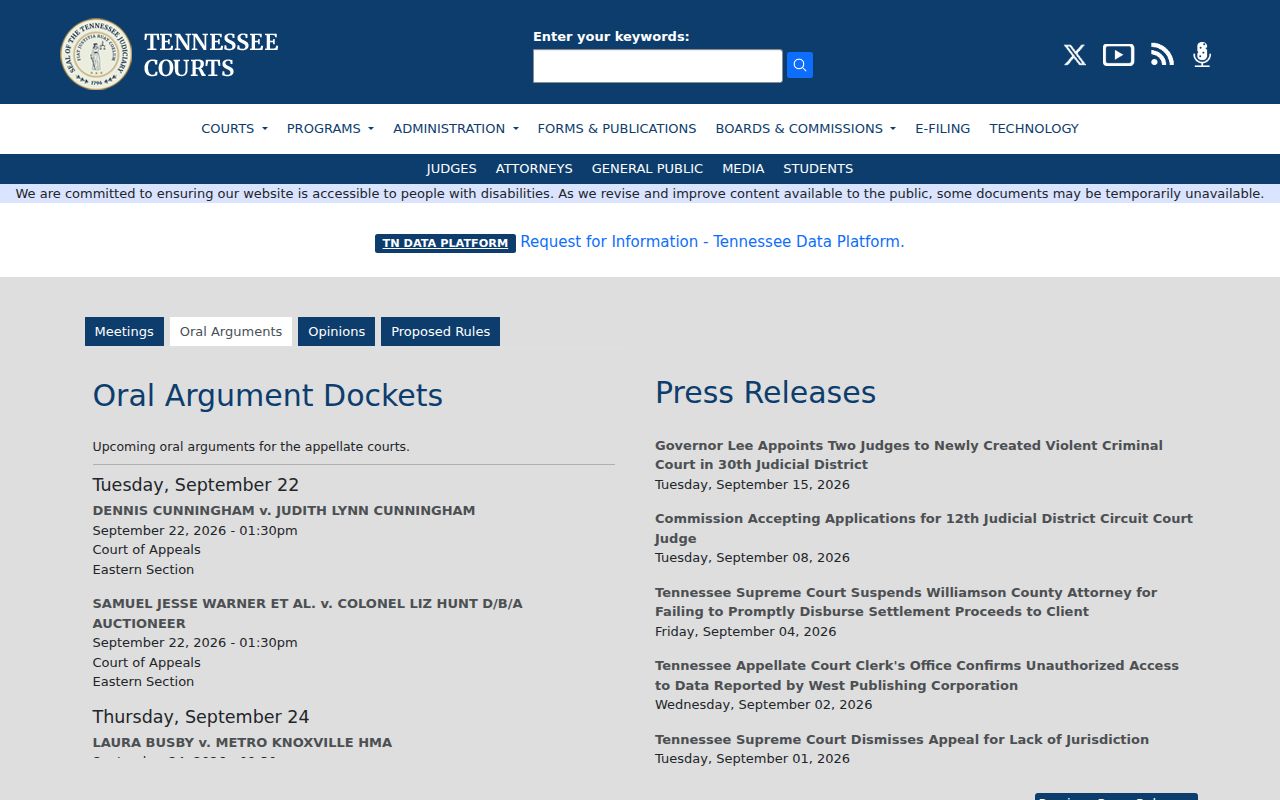Image resolution: width=1280 pixels, height=800 pixels.
Task: Expand the Boards & Commissions dropdown
Action: pyautogui.click(x=806, y=128)
